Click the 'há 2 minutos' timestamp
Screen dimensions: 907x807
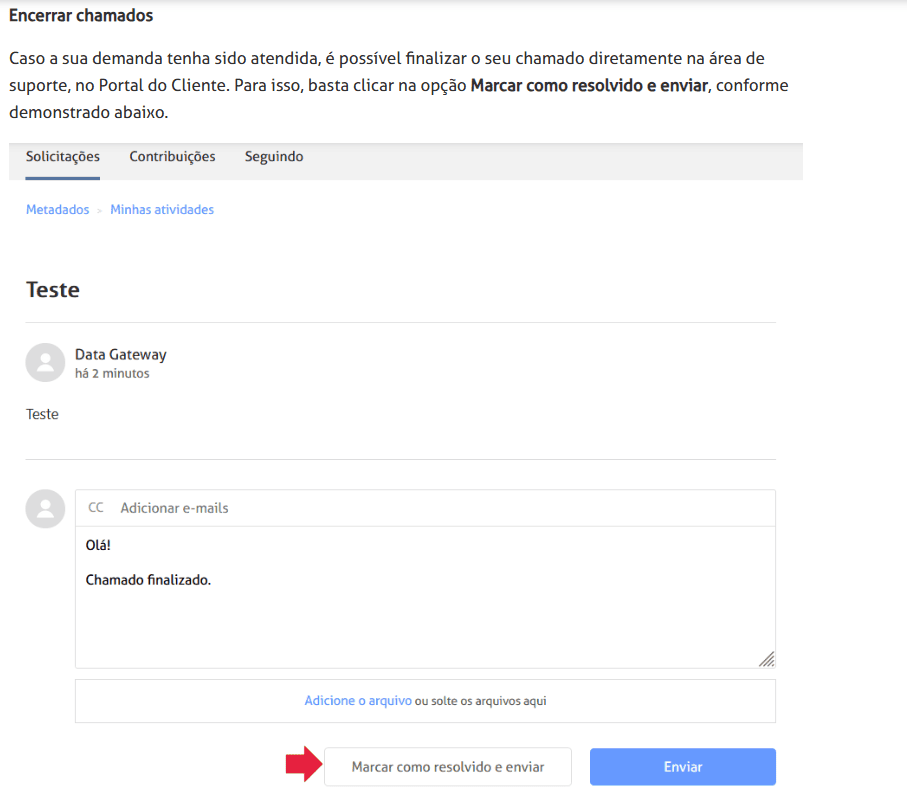point(112,374)
